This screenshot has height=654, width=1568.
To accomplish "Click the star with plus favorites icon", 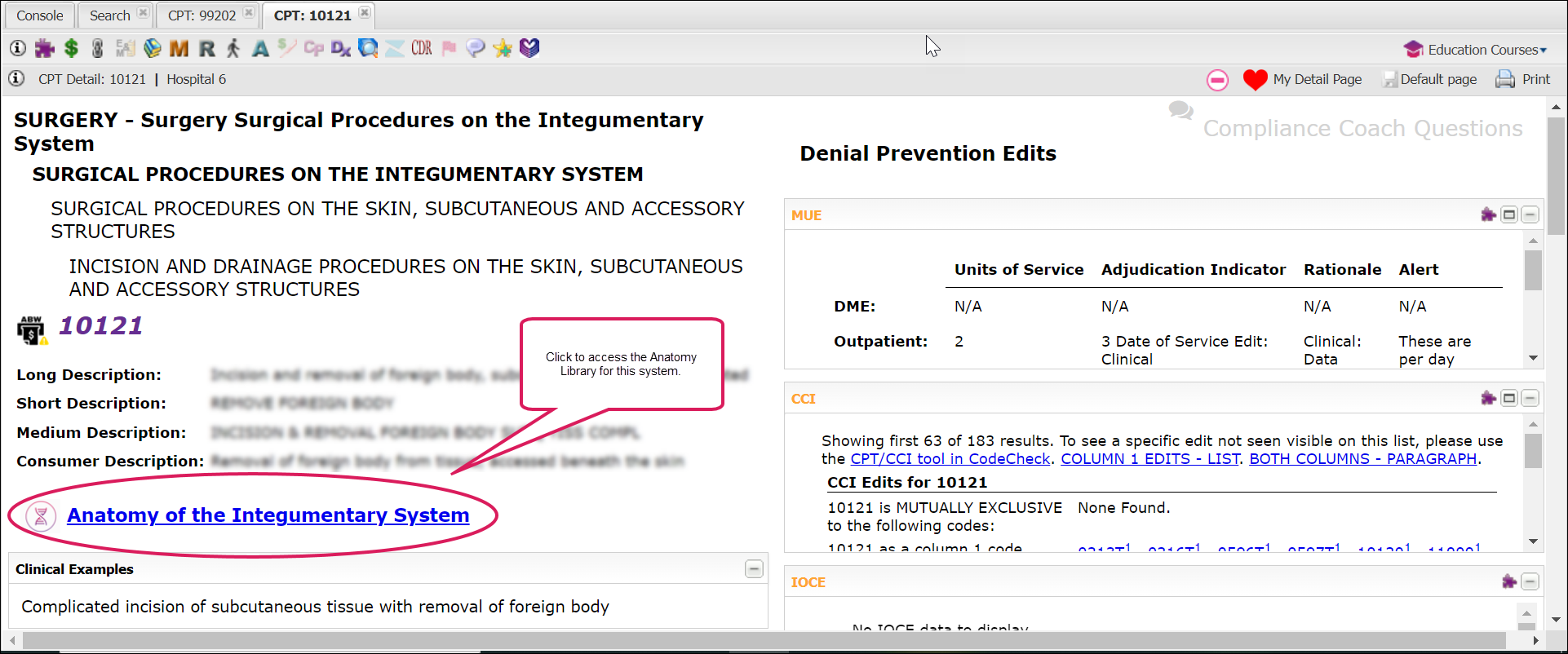I will (503, 49).
